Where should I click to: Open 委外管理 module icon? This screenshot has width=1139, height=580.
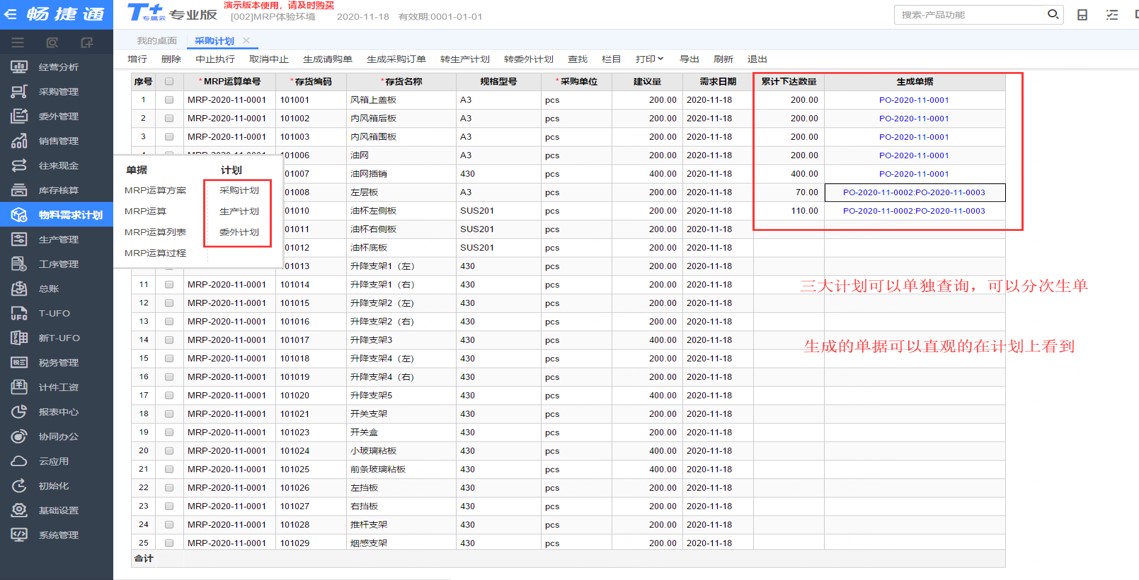point(20,116)
